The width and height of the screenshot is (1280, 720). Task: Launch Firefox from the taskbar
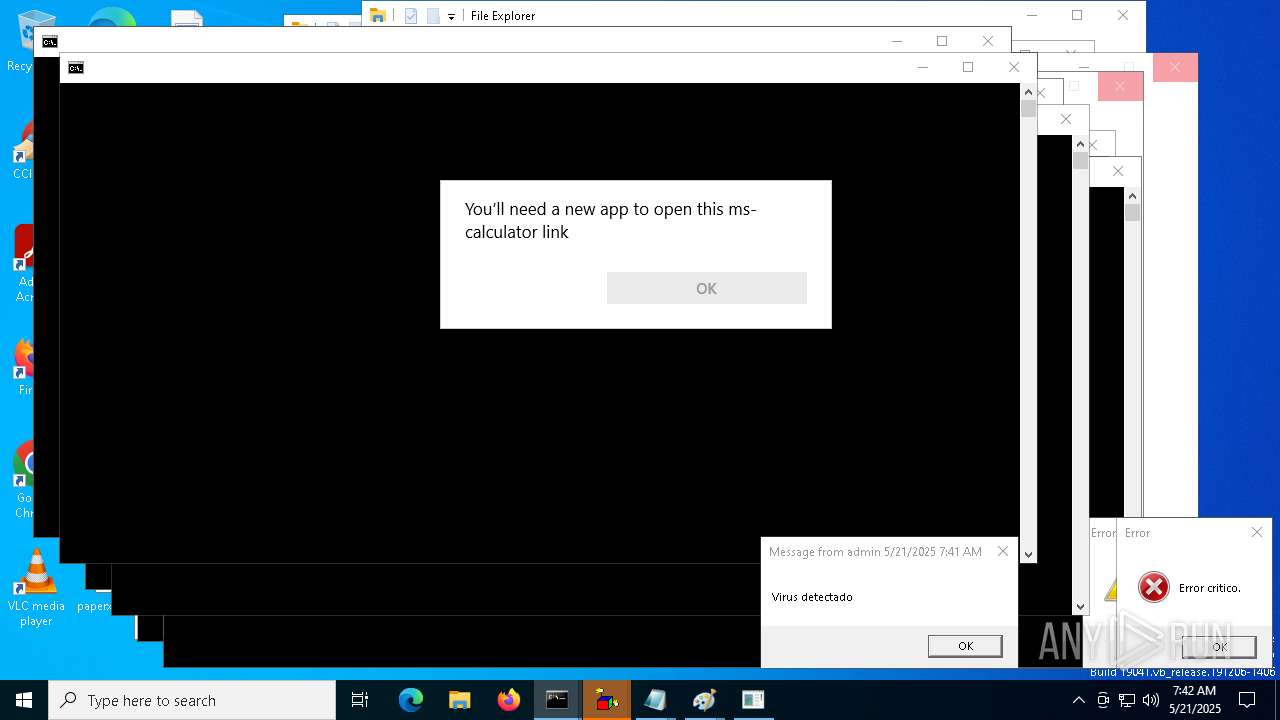(x=509, y=700)
